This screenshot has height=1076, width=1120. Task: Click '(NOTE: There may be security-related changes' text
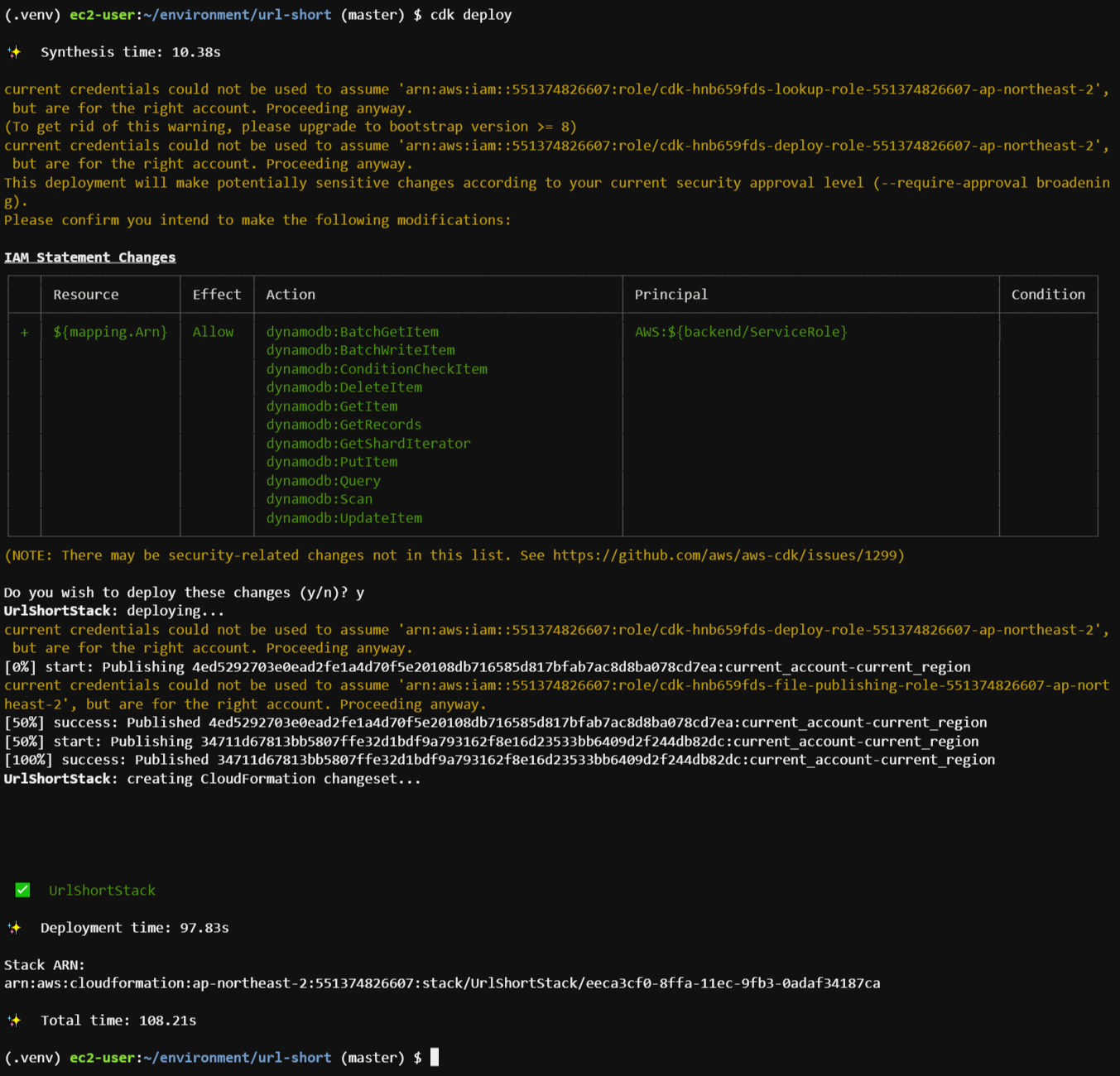point(454,555)
